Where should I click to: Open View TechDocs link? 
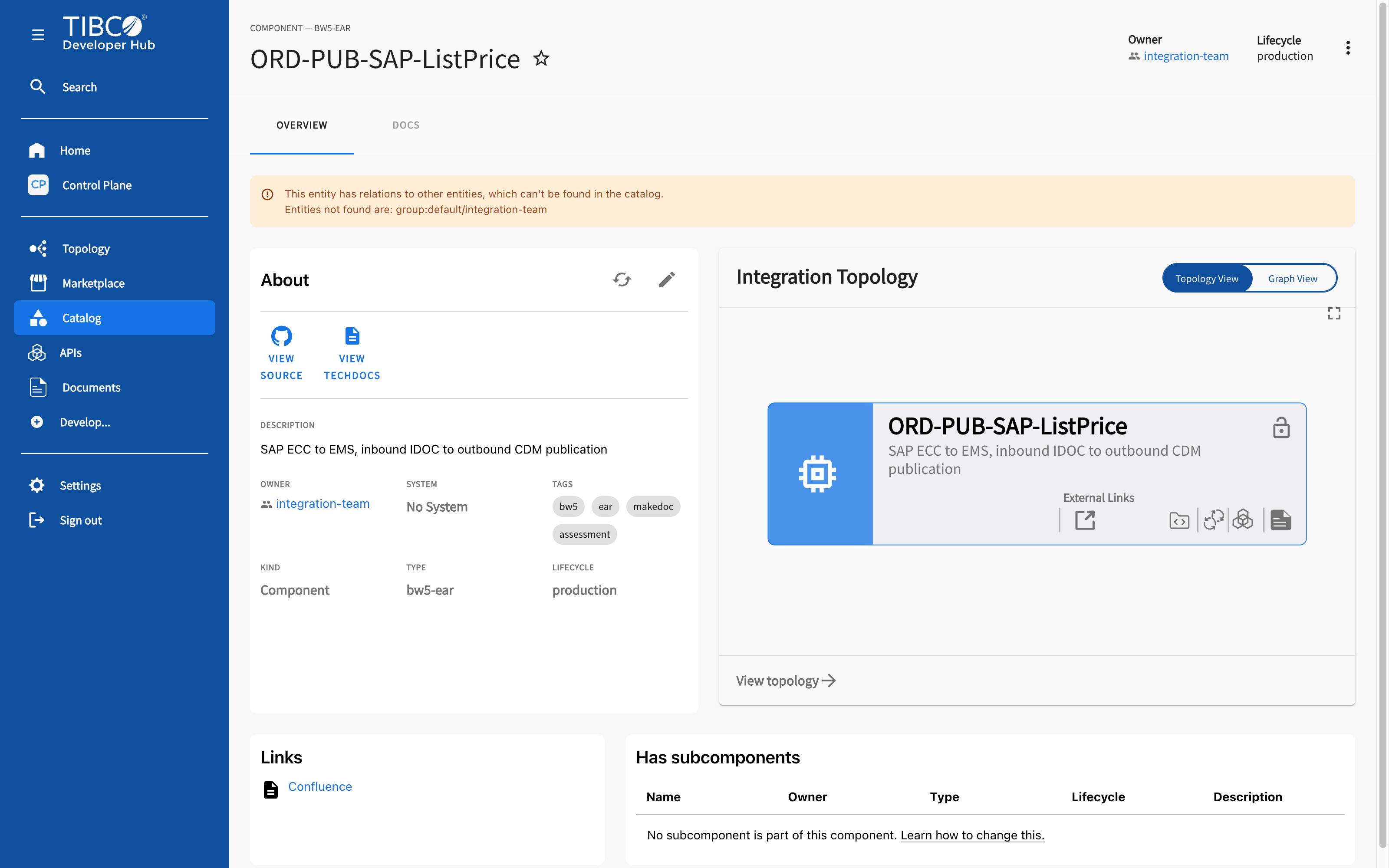click(x=352, y=353)
